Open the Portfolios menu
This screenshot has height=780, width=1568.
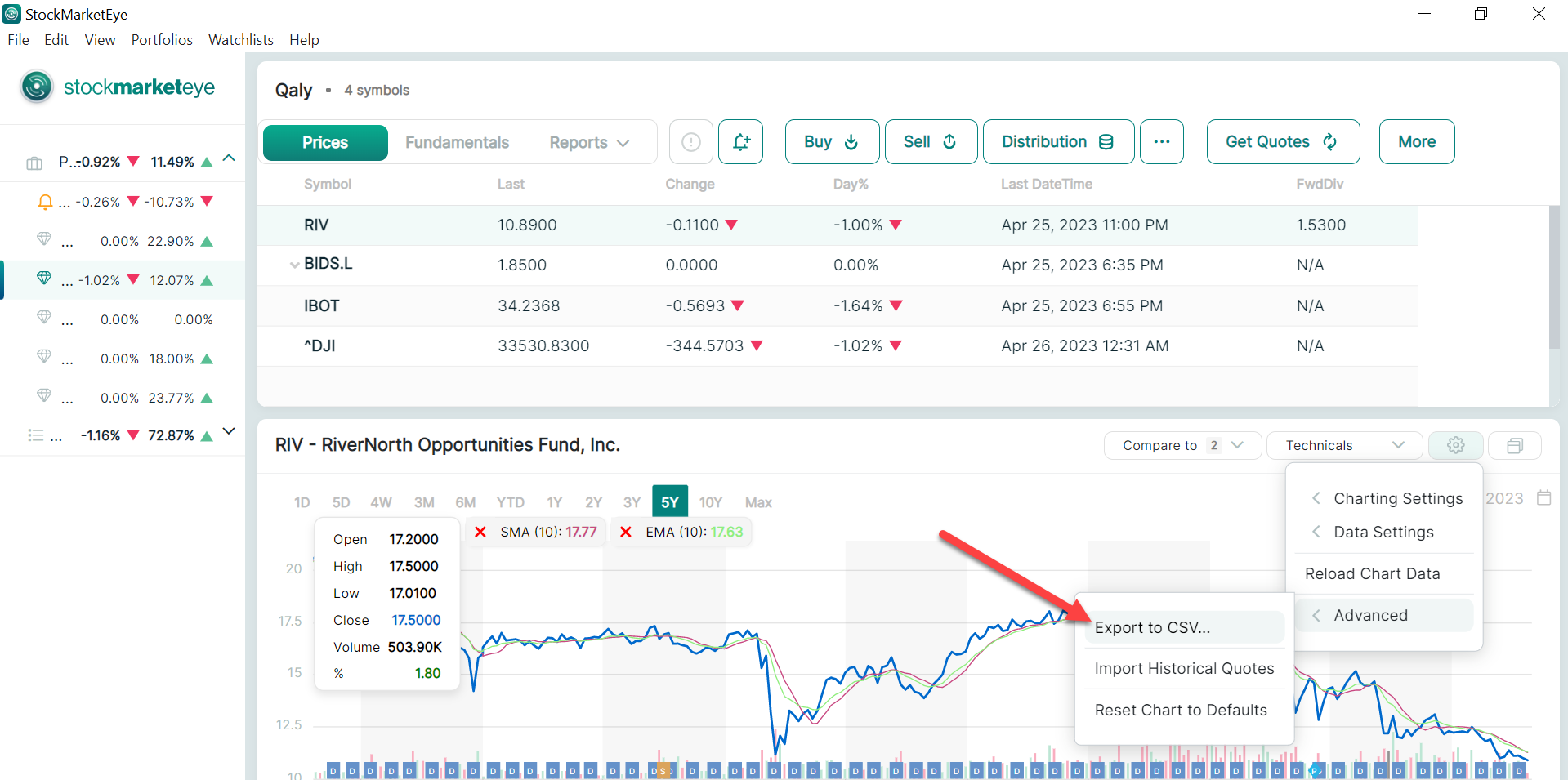tap(162, 40)
